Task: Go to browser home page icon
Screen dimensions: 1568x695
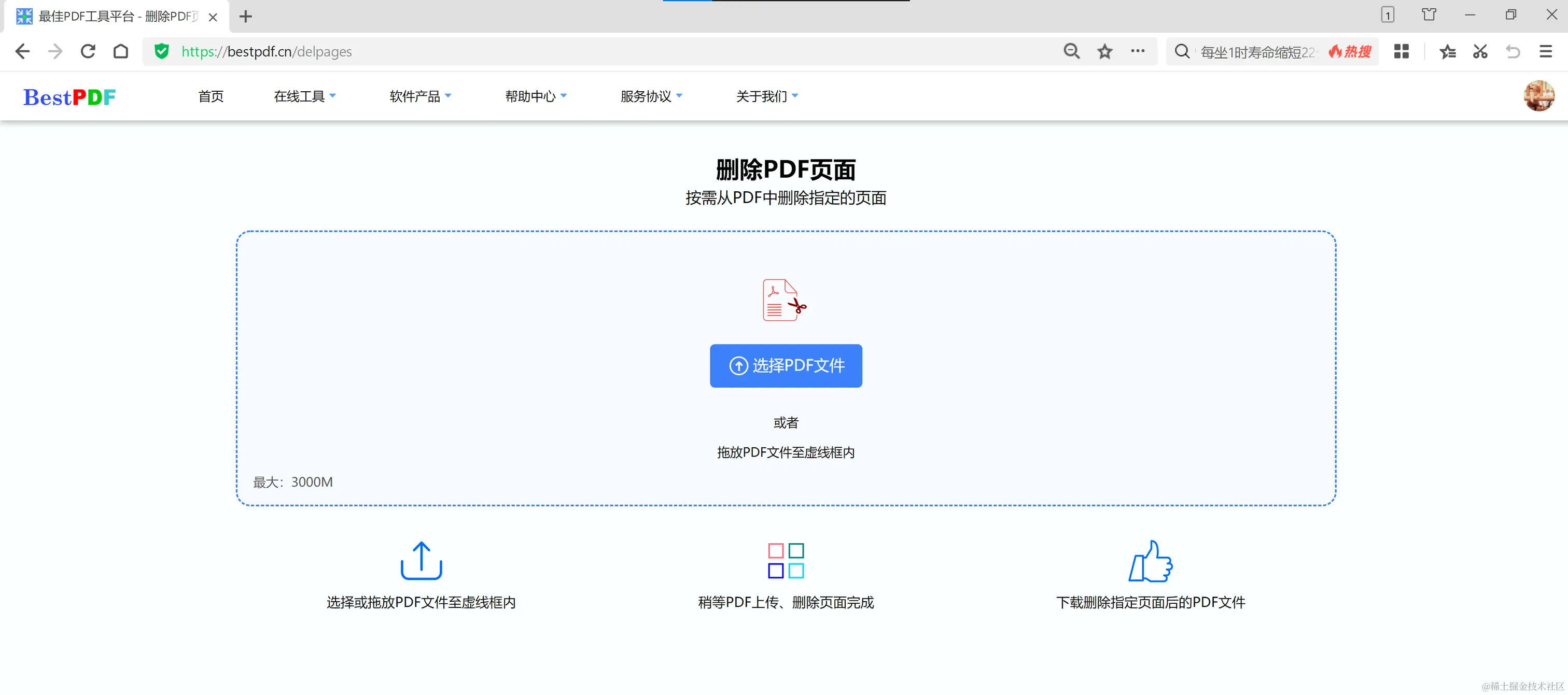Action: [x=121, y=52]
